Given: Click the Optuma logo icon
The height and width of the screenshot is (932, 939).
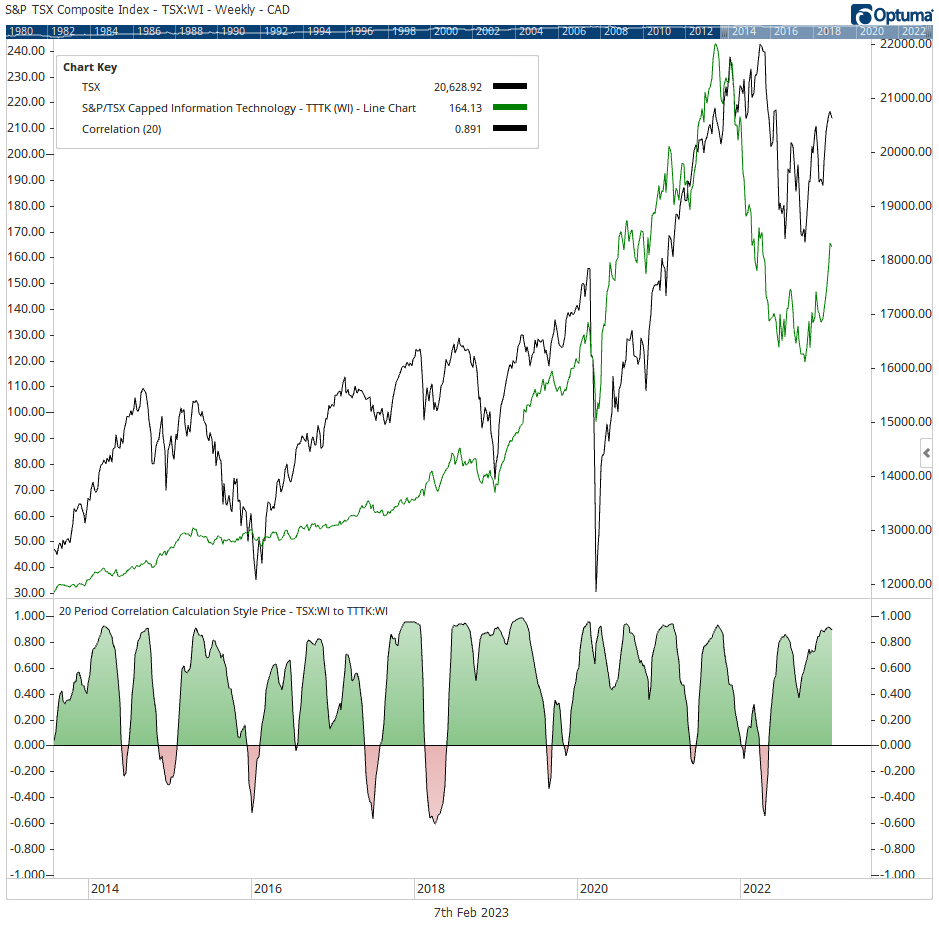Looking at the screenshot, I should pyautogui.click(x=862, y=13).
